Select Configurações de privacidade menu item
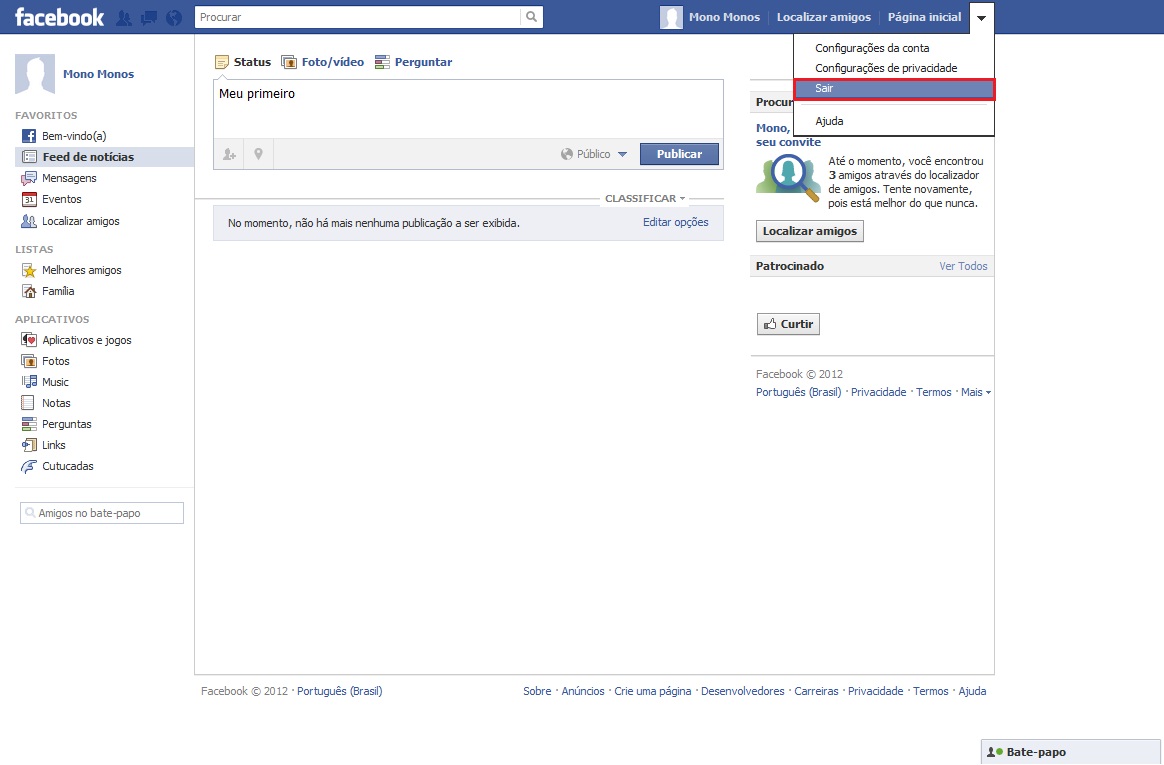This screenshot has width=1164, height=765. click(x=893, y=68)
